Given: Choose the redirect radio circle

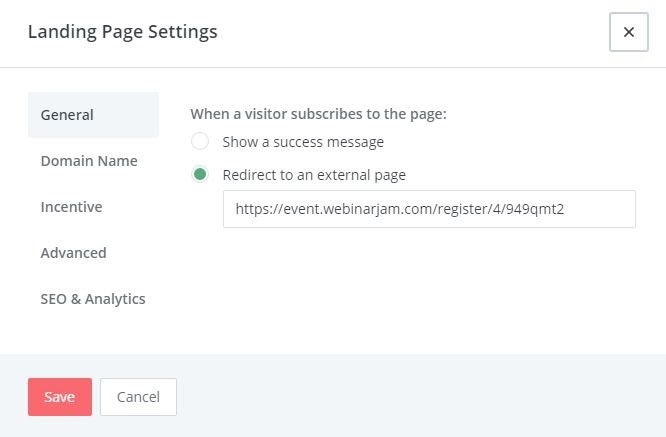Looking at the screenshot, I should tap(200, 175).
